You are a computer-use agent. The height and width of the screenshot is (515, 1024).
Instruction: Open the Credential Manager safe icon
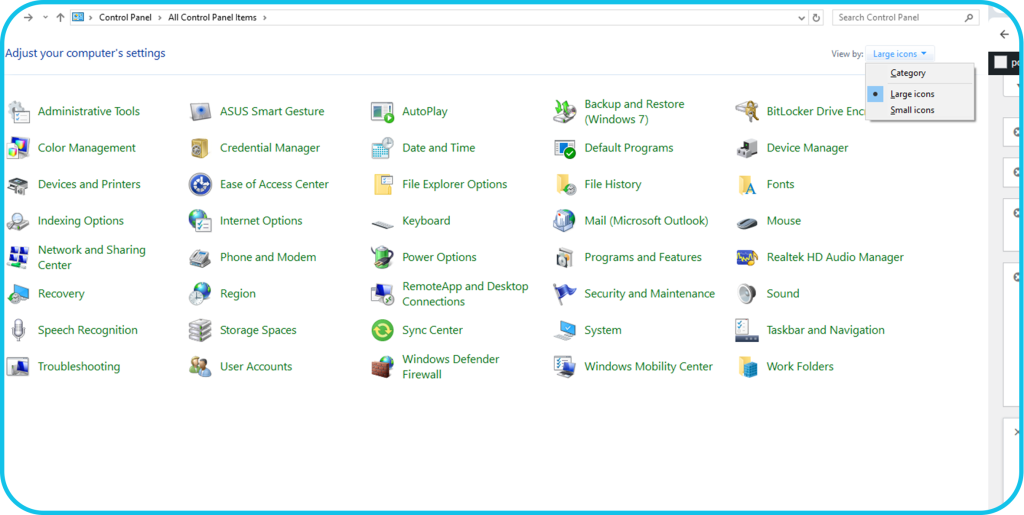pyautogui.click(x=200, y=148)
